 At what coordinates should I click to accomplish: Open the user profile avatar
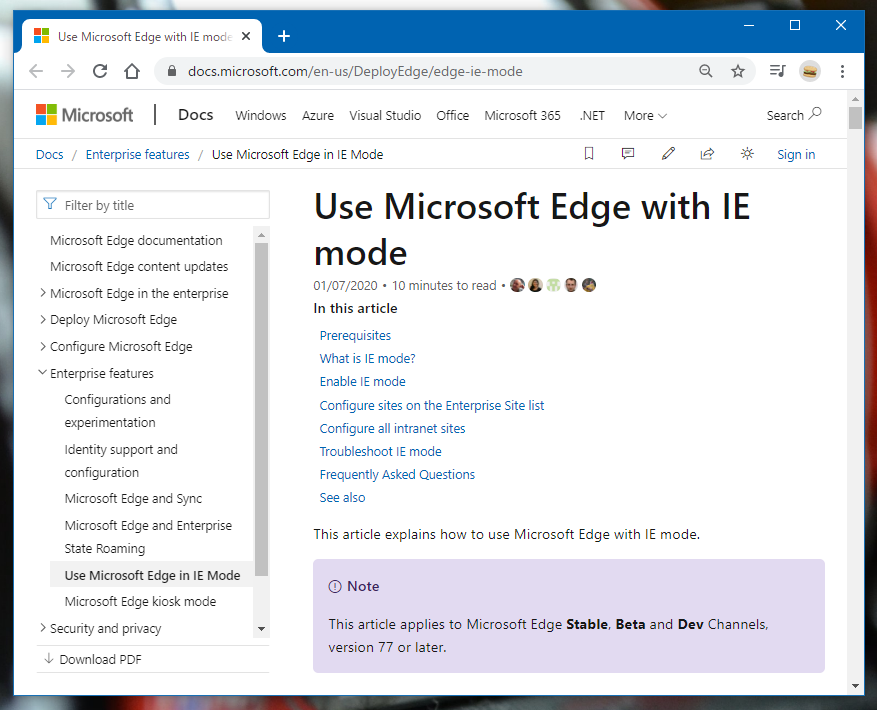tap(809, 71)
